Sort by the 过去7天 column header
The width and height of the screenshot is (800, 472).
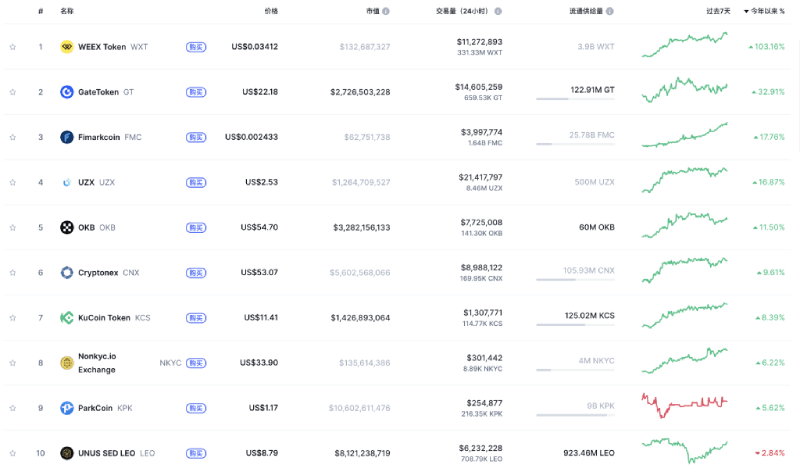718,11
